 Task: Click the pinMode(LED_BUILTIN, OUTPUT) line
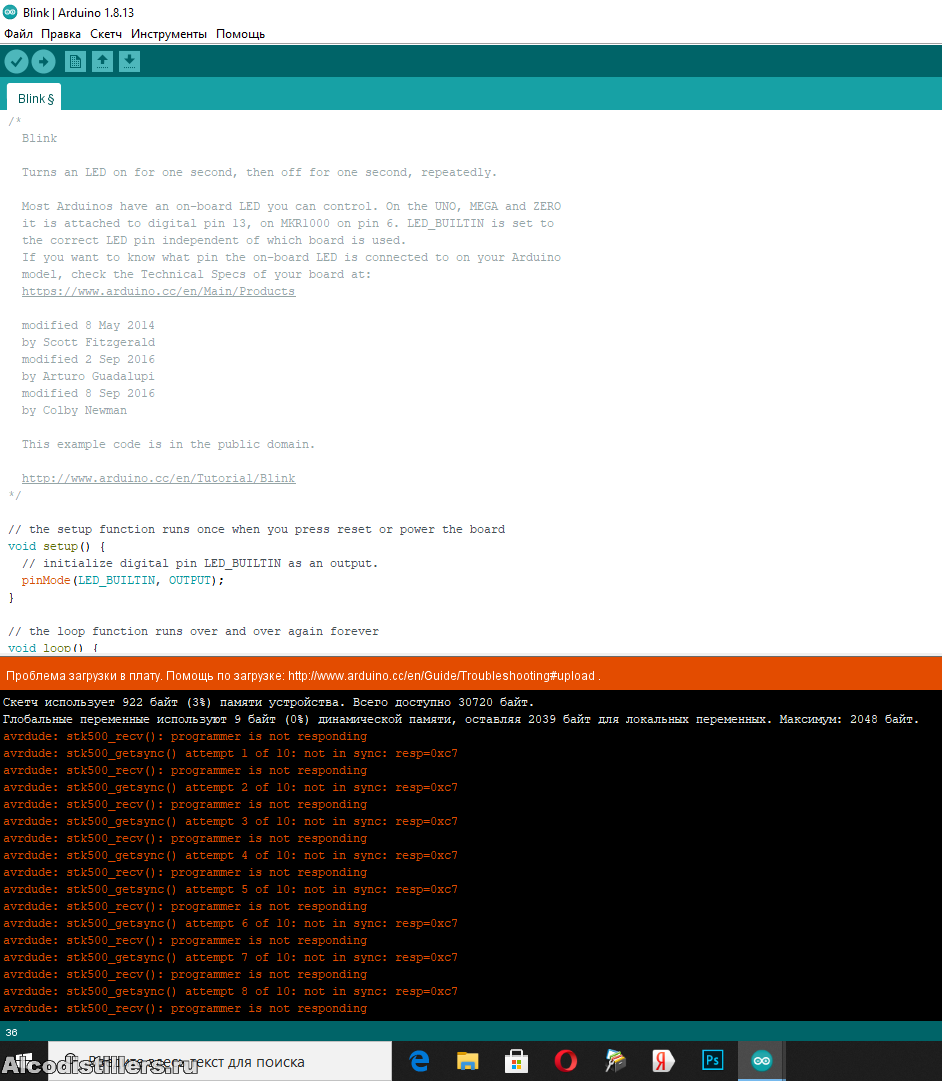click(x=123, y=580)
